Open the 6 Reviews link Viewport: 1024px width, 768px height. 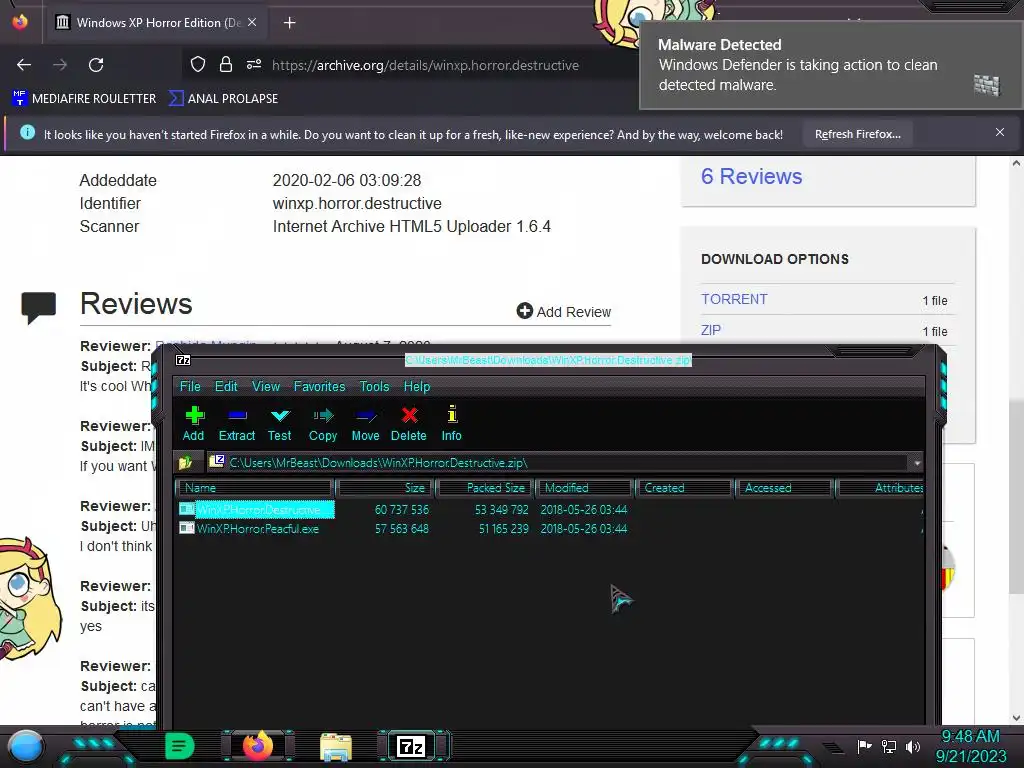tap(752, 176)
